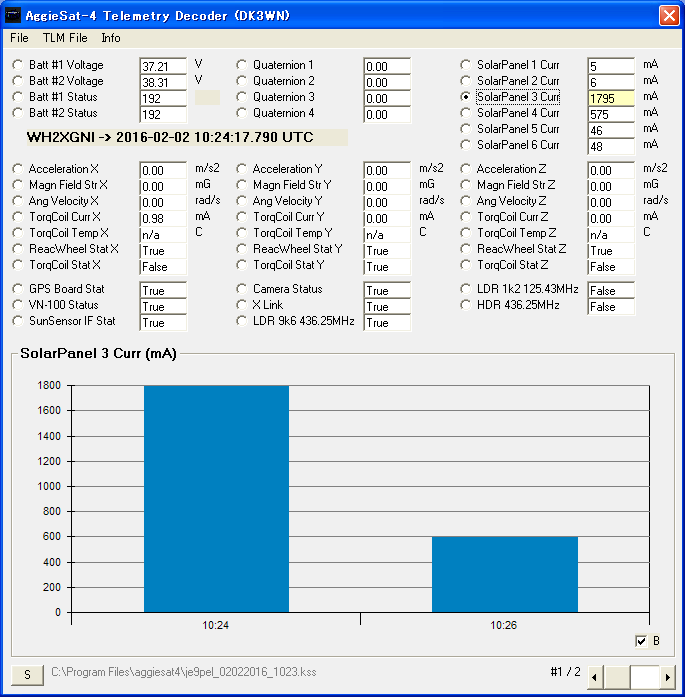Click the frame scrollbar right arrow

(x=668, y=677)
